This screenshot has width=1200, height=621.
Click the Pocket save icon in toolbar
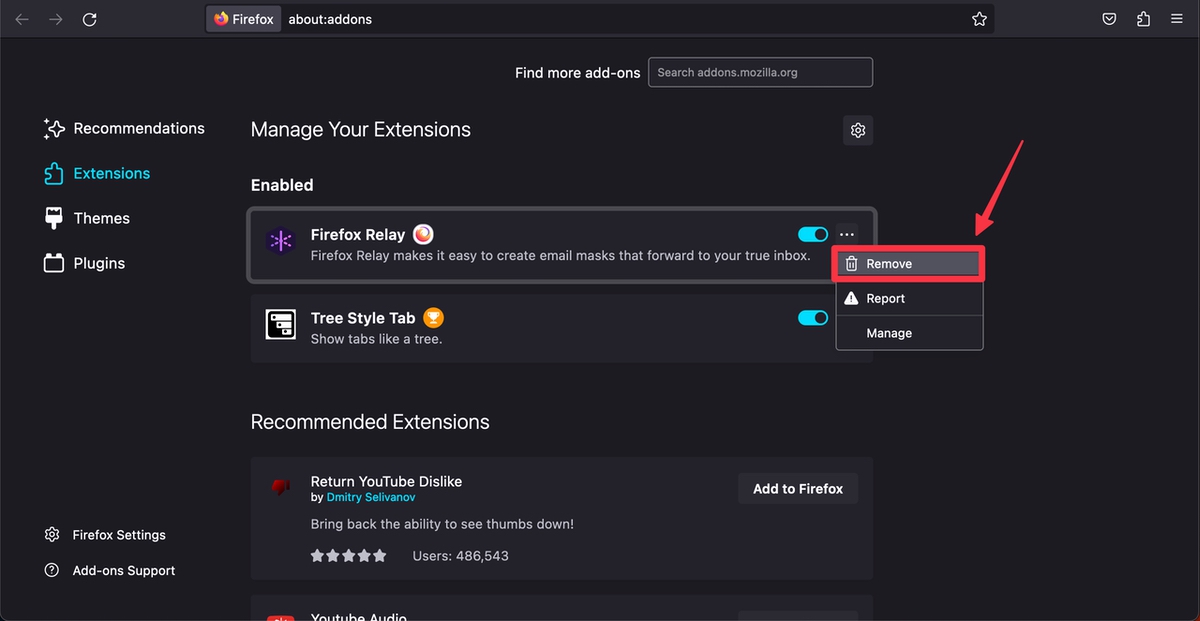1109,18
